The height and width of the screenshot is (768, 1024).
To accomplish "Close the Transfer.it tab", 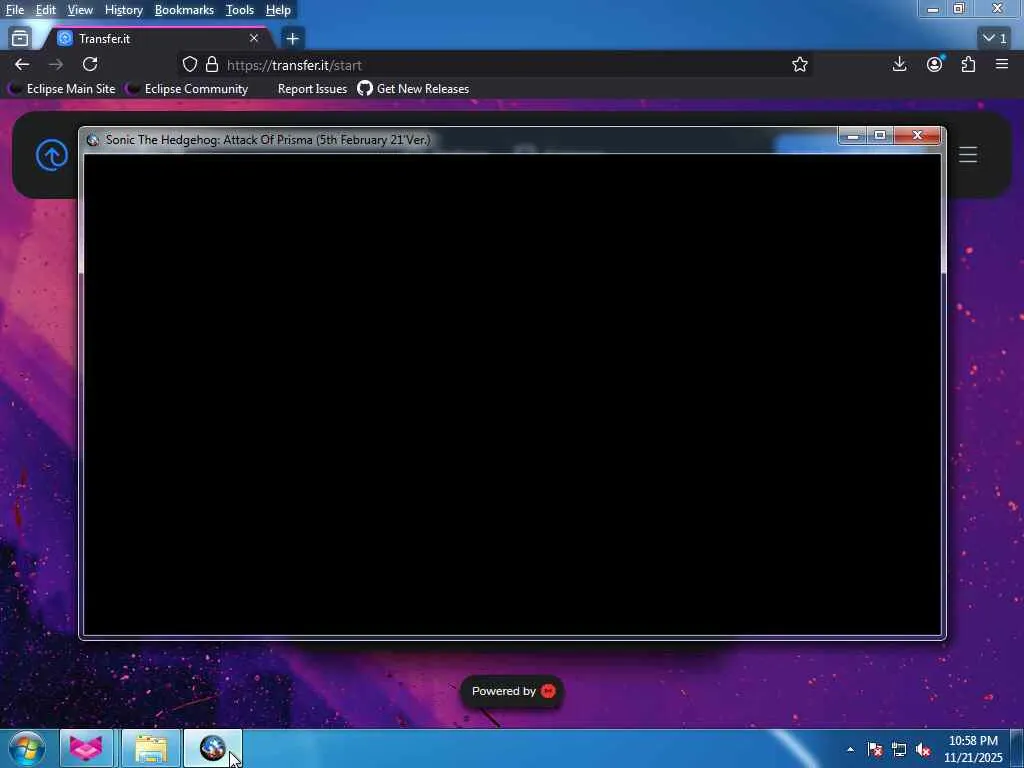I will [254, 39].
